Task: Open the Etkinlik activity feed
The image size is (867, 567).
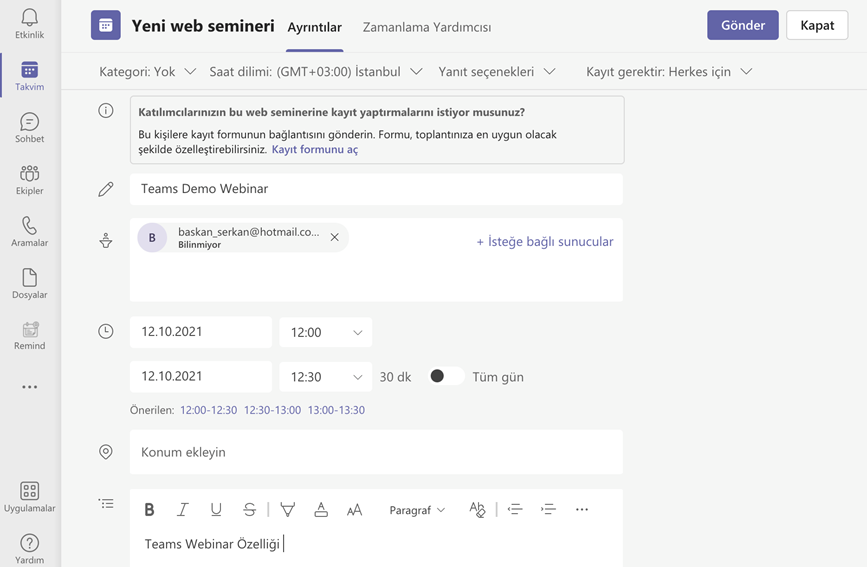Action: 29,23
